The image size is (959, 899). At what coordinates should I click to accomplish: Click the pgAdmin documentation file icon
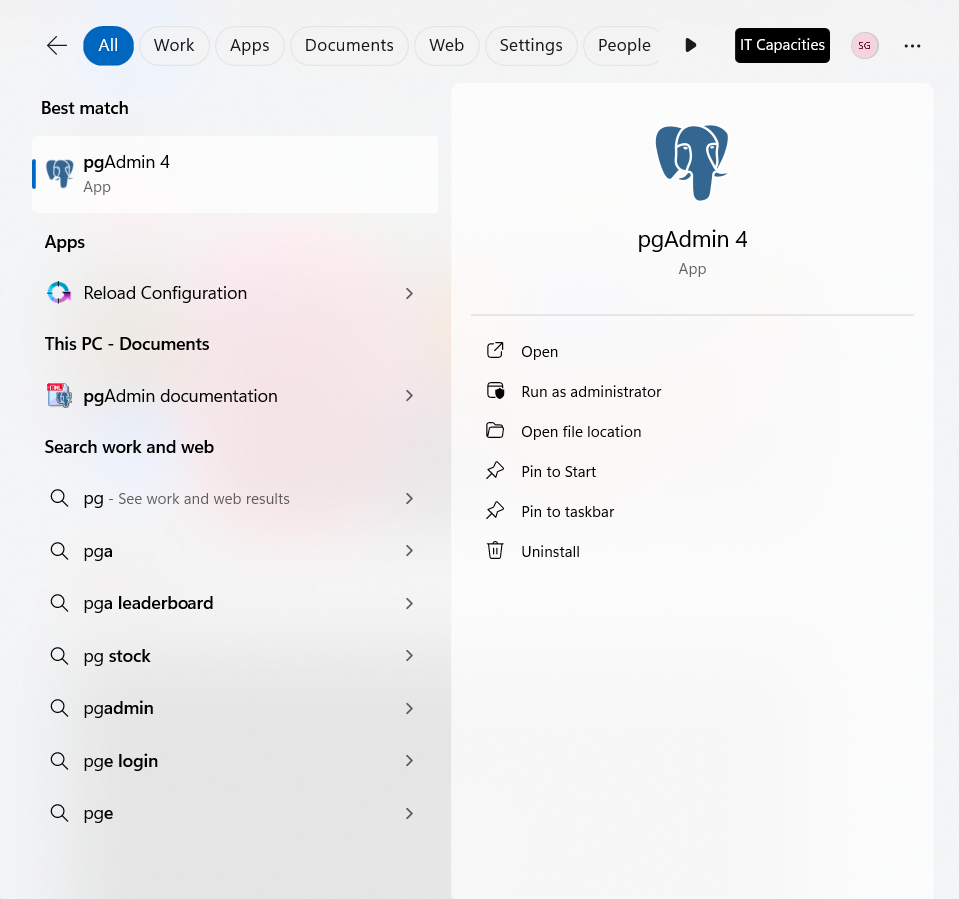click(59, 396)
